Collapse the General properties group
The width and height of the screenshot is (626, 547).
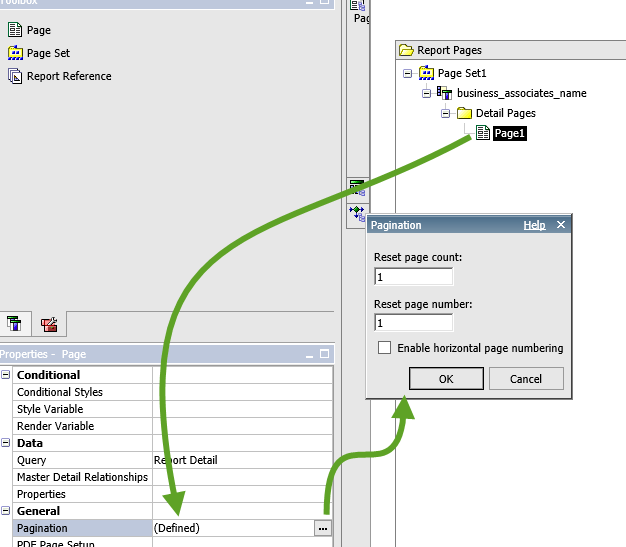pyautogui.click(x=6, y=510)
